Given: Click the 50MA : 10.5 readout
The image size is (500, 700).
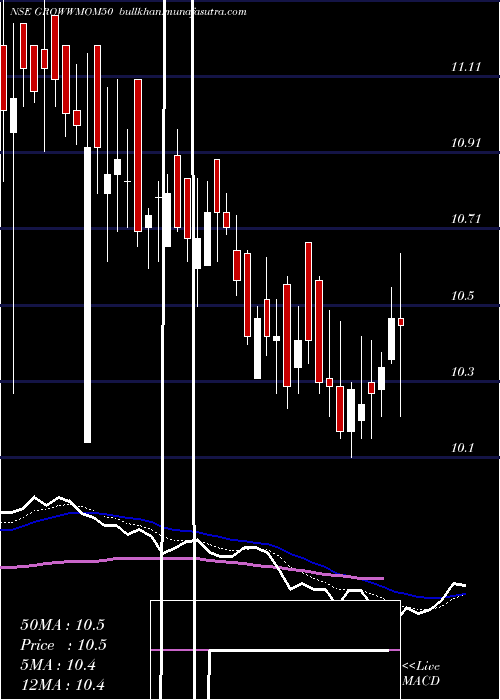Looking at the screenshot, I should pos(62,625).
